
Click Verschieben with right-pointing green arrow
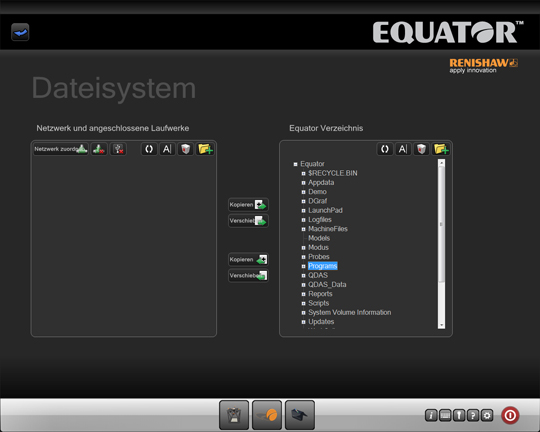pos(248,221)
